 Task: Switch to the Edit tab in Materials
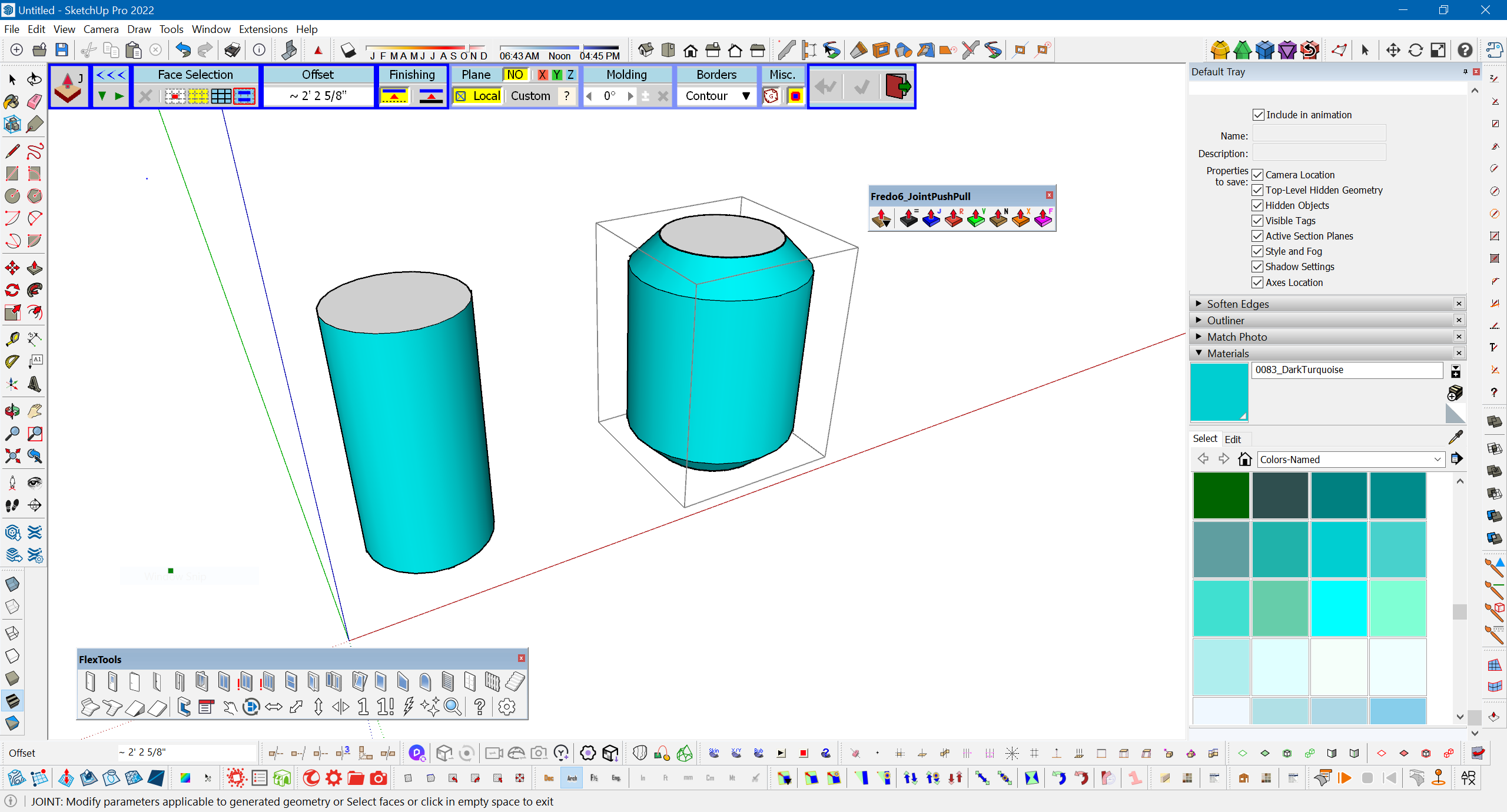click(x=1233, y=439)
